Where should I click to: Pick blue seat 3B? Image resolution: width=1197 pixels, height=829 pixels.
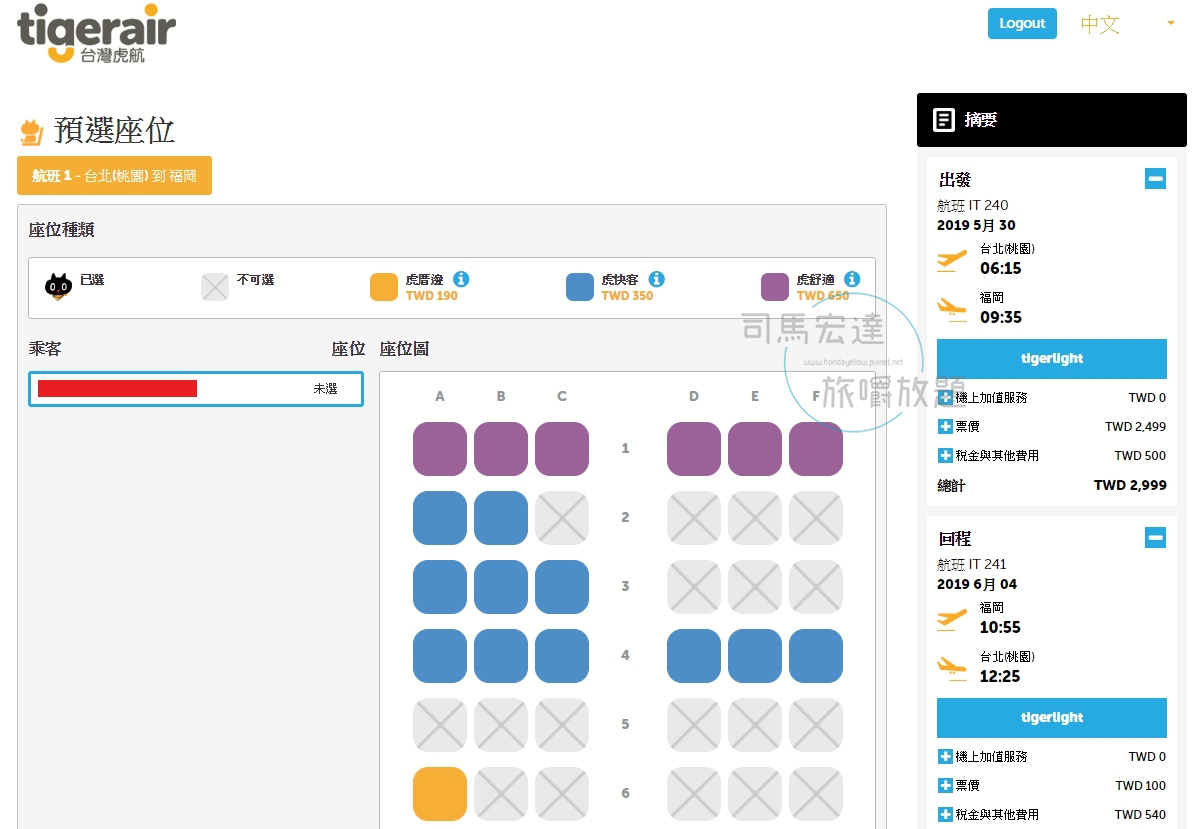click(501, 587)
